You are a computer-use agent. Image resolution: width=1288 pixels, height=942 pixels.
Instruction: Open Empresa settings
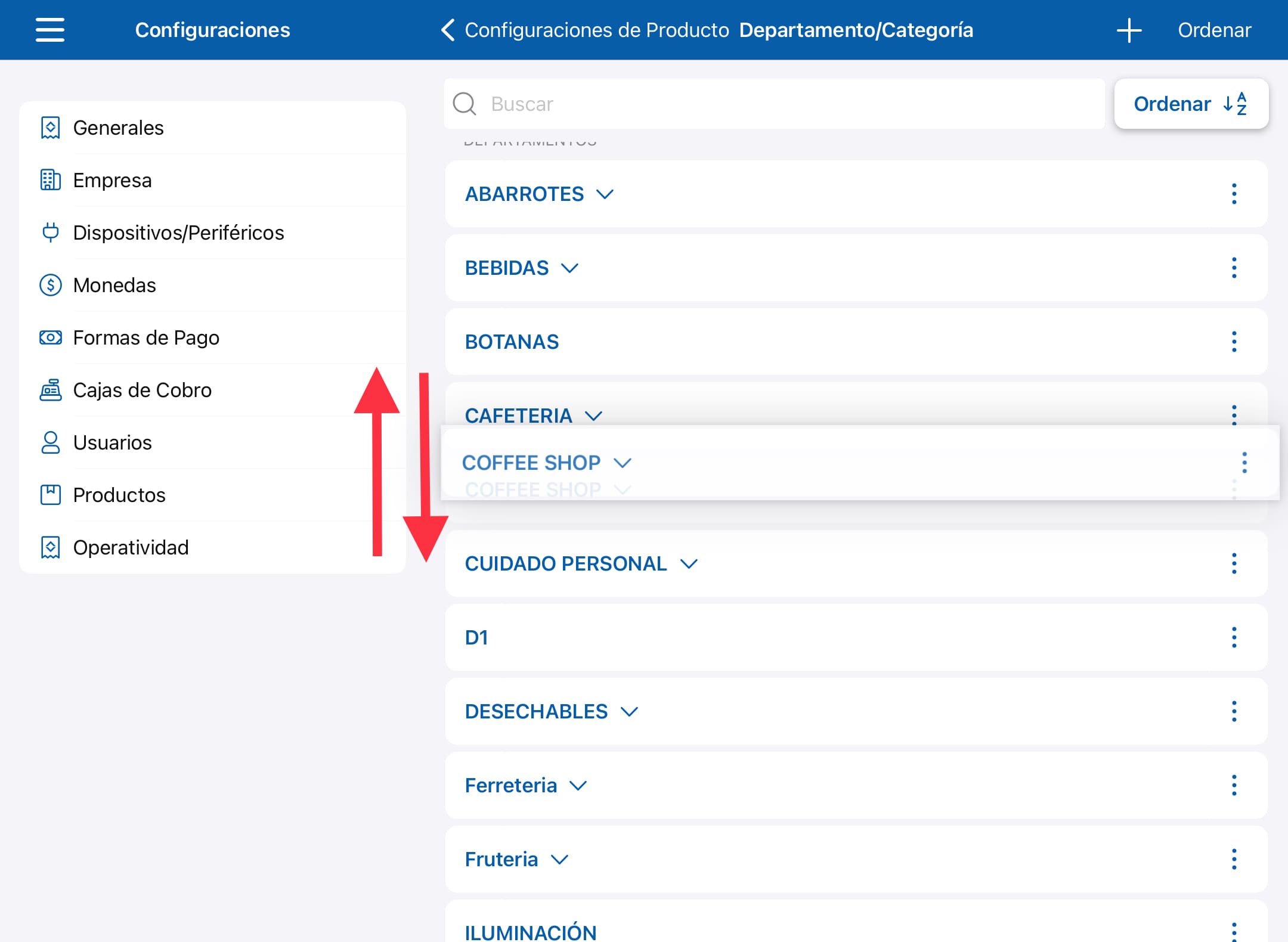[212, 180]
